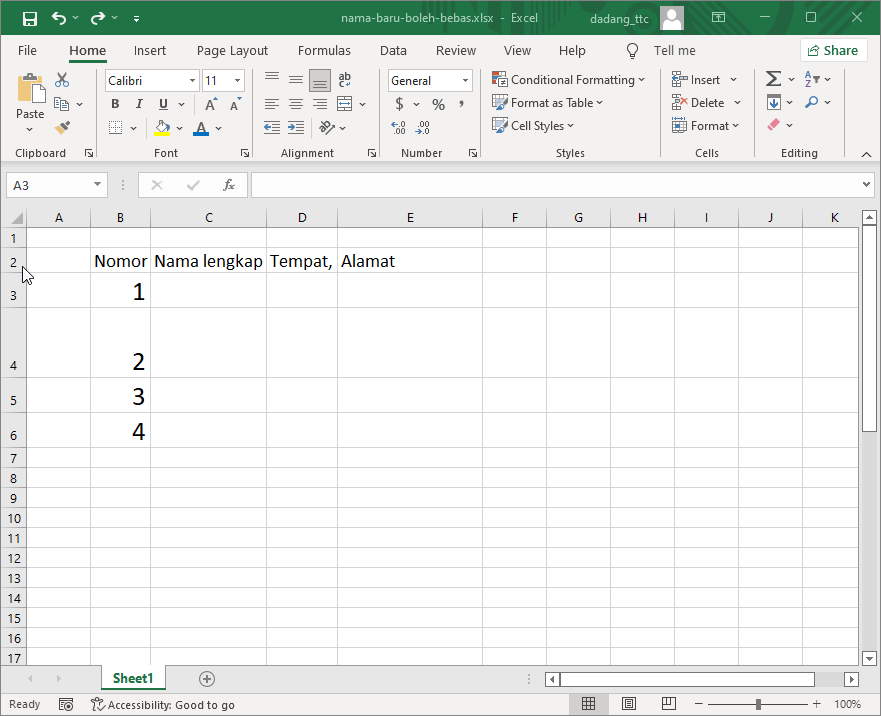Click the Increase Font Size icon

[x=211, y=104]
